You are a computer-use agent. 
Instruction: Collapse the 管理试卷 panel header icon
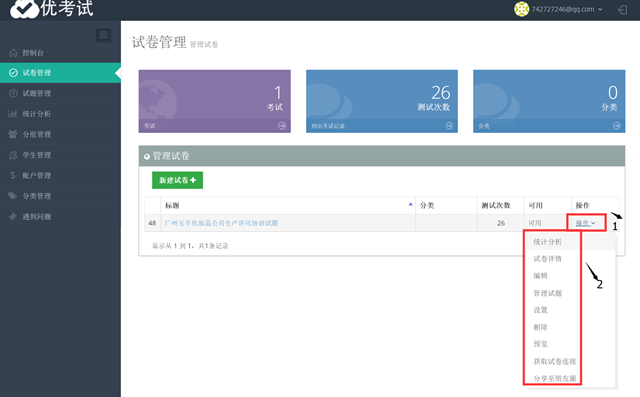(147, 156)
